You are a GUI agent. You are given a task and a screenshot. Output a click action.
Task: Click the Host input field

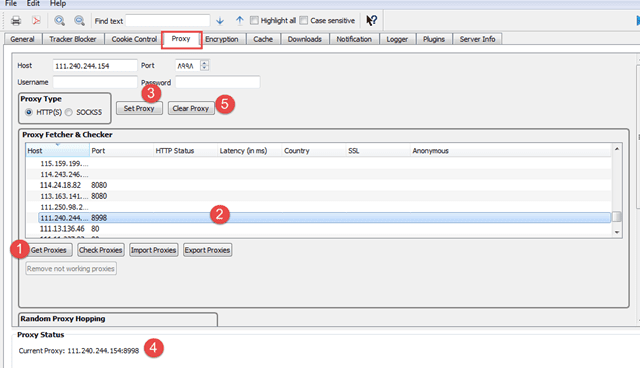point(95,66)
